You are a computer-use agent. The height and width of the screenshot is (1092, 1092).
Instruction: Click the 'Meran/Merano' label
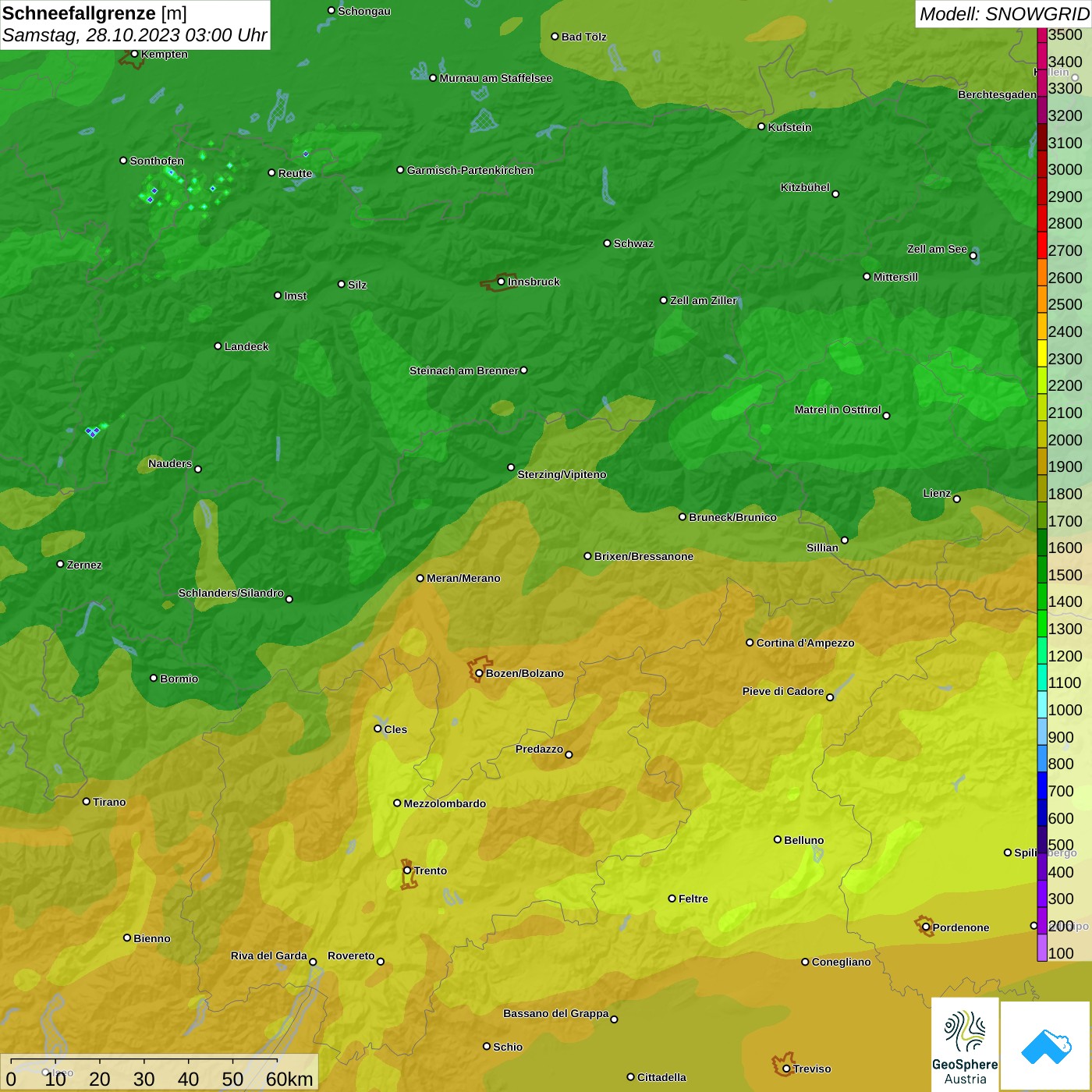[463, 578]
